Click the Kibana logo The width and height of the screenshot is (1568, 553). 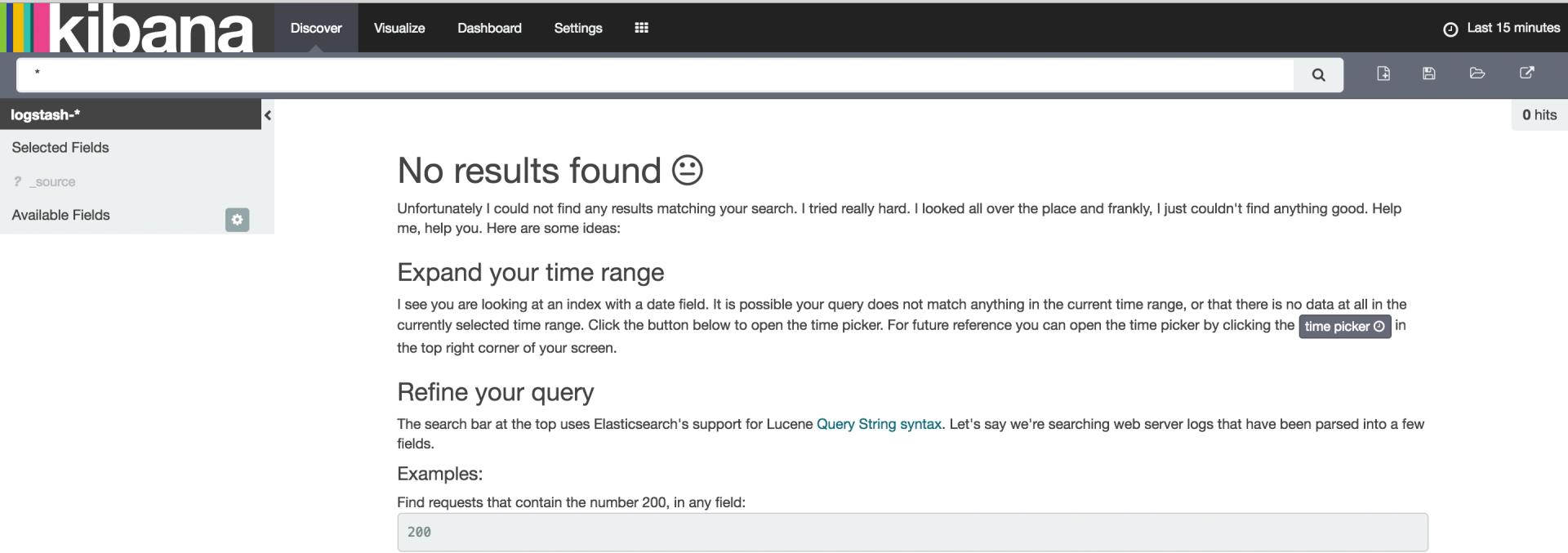pyautogui.click(x=131, y=28)
